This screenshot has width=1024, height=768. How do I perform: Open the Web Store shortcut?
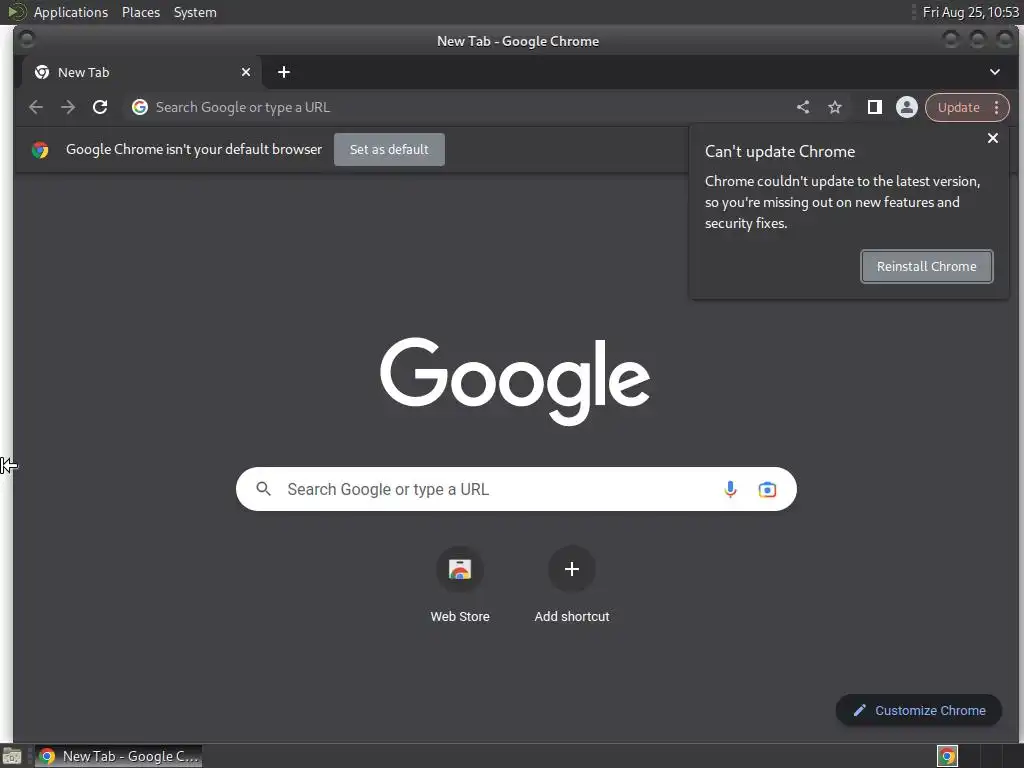pos(460,584)
